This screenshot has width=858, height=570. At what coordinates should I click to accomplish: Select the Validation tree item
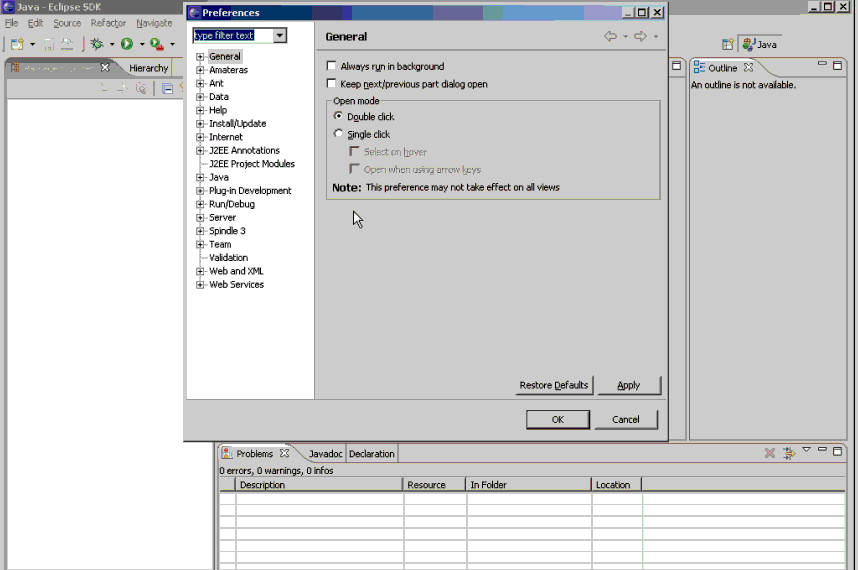(x=228, y=258)
